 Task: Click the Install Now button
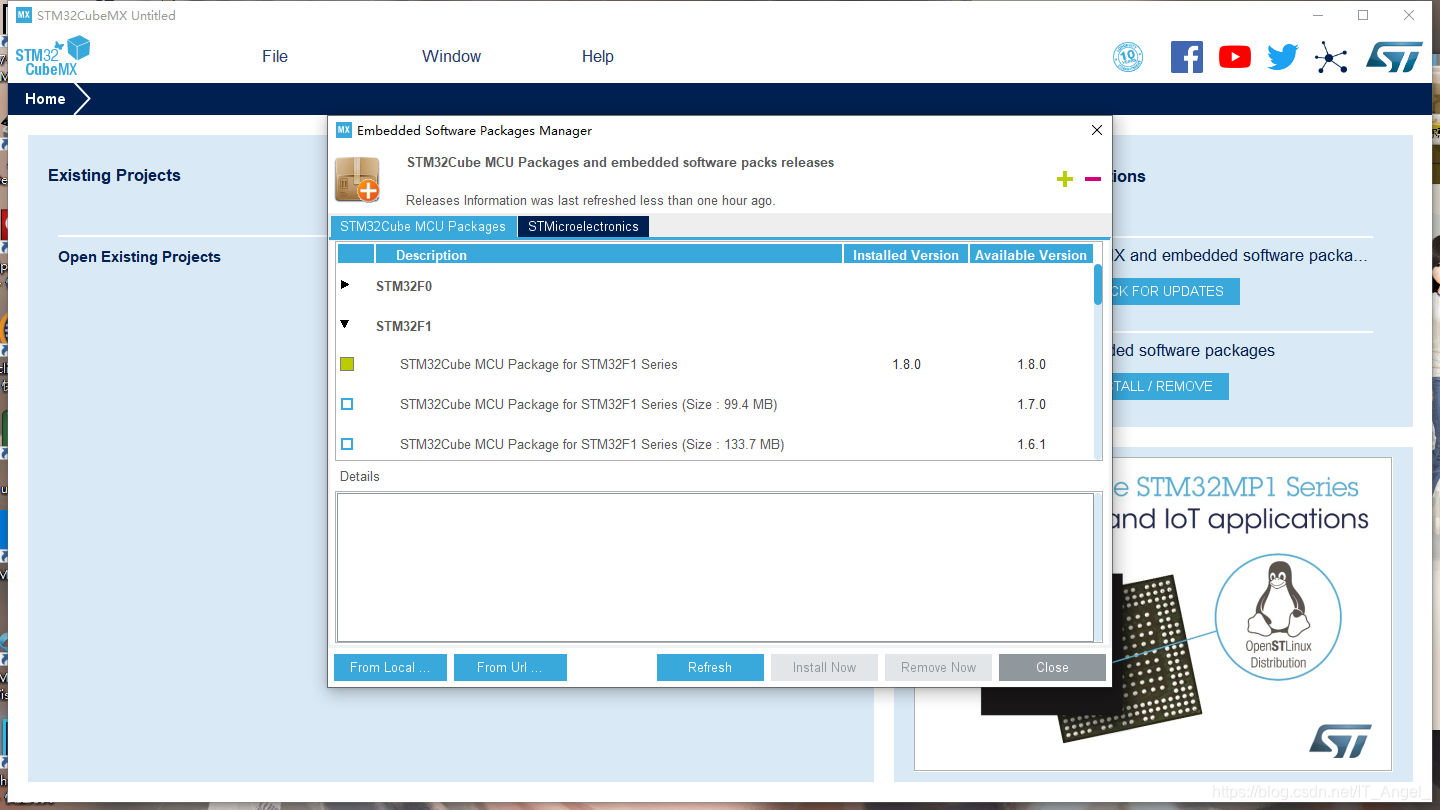824,667
